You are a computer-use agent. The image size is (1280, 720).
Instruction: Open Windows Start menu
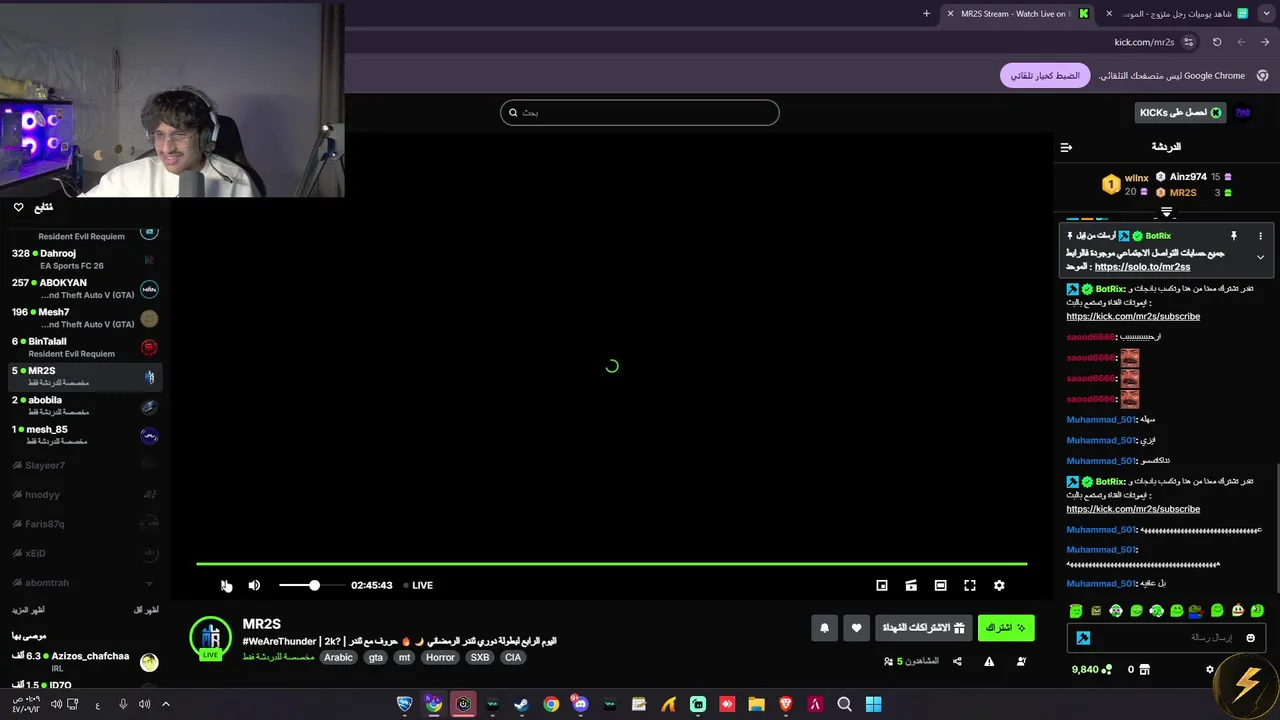[873, 704]
